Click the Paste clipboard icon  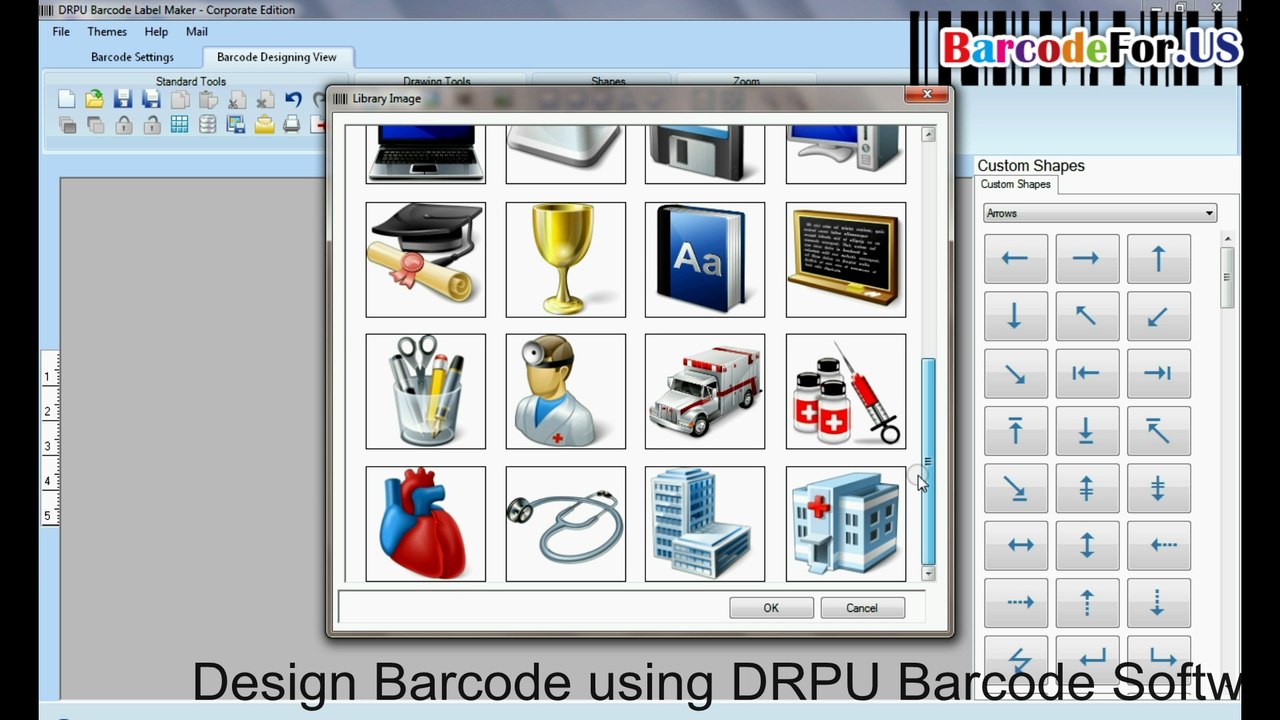pos(208,99)
